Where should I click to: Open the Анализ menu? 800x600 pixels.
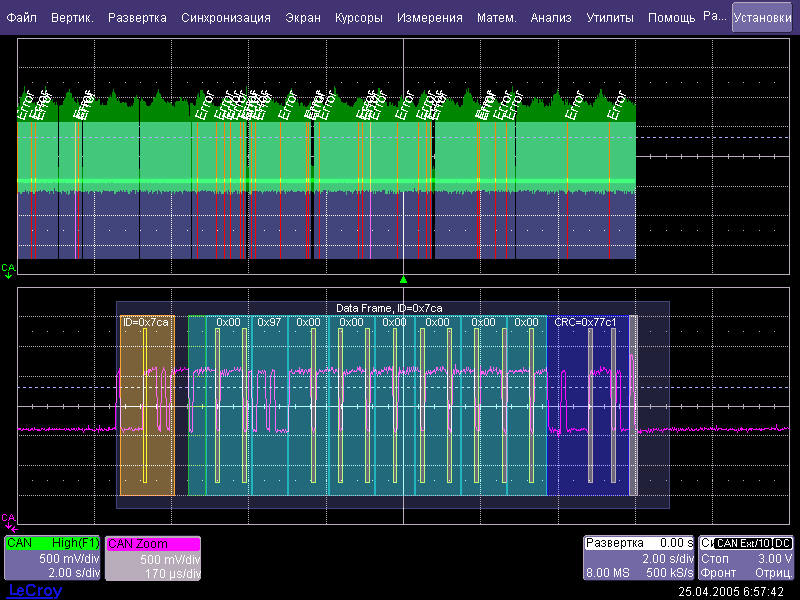tap(551, 18)
